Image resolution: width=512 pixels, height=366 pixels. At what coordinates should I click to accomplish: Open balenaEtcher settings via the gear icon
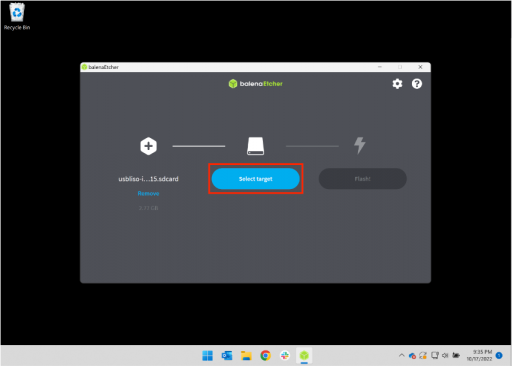click(x=397, y=84)
